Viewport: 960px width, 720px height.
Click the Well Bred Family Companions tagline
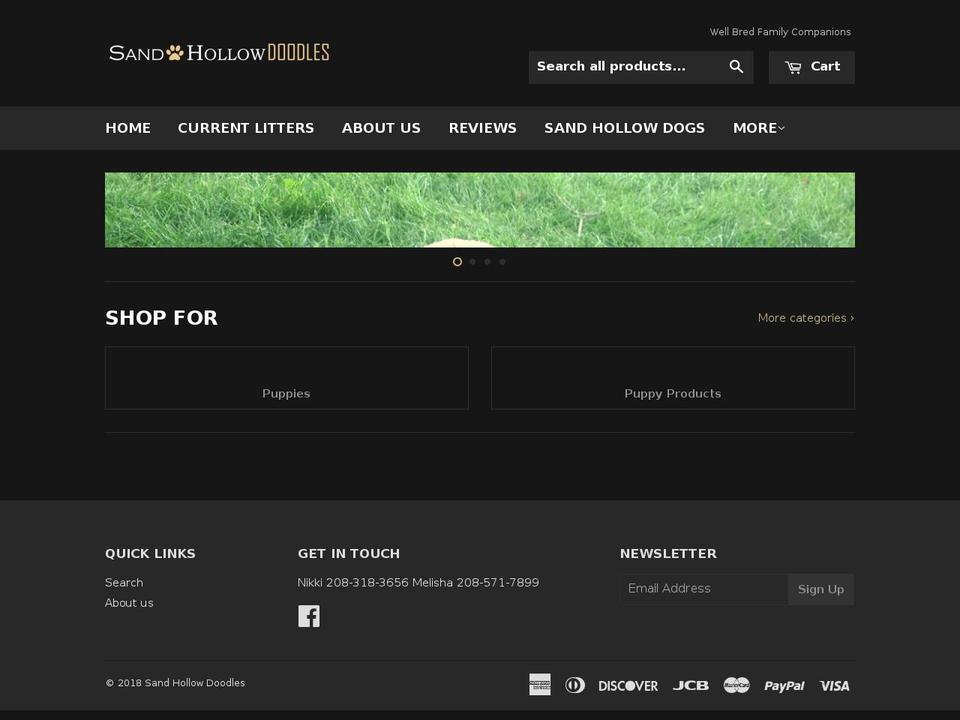[x=780, y=32]
